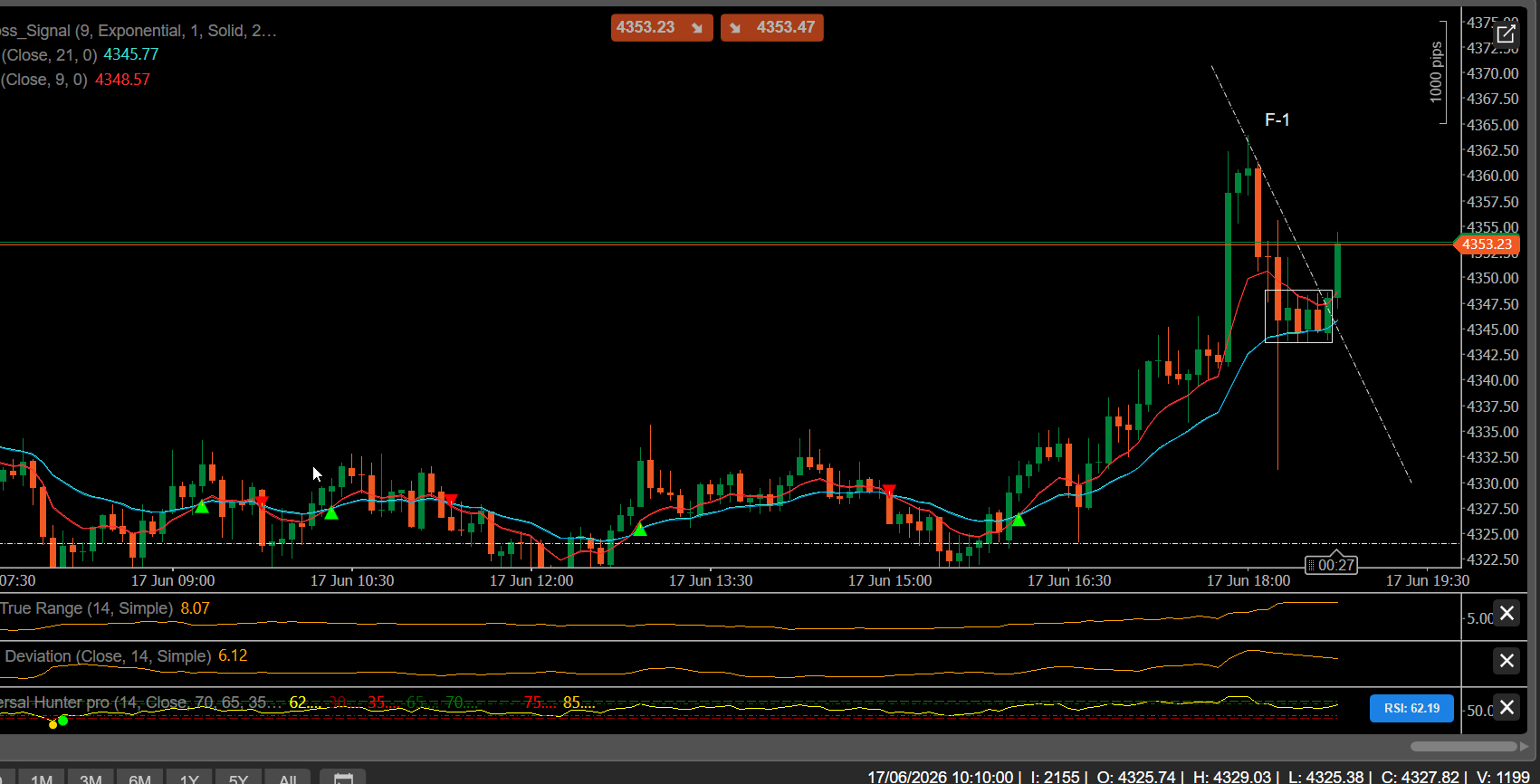Image resolution: width=1540 pixels, height=784 pixels.
Task: Click the (Close, 21, 0) 4345.77 label
Action: click(x=80, y=54)
